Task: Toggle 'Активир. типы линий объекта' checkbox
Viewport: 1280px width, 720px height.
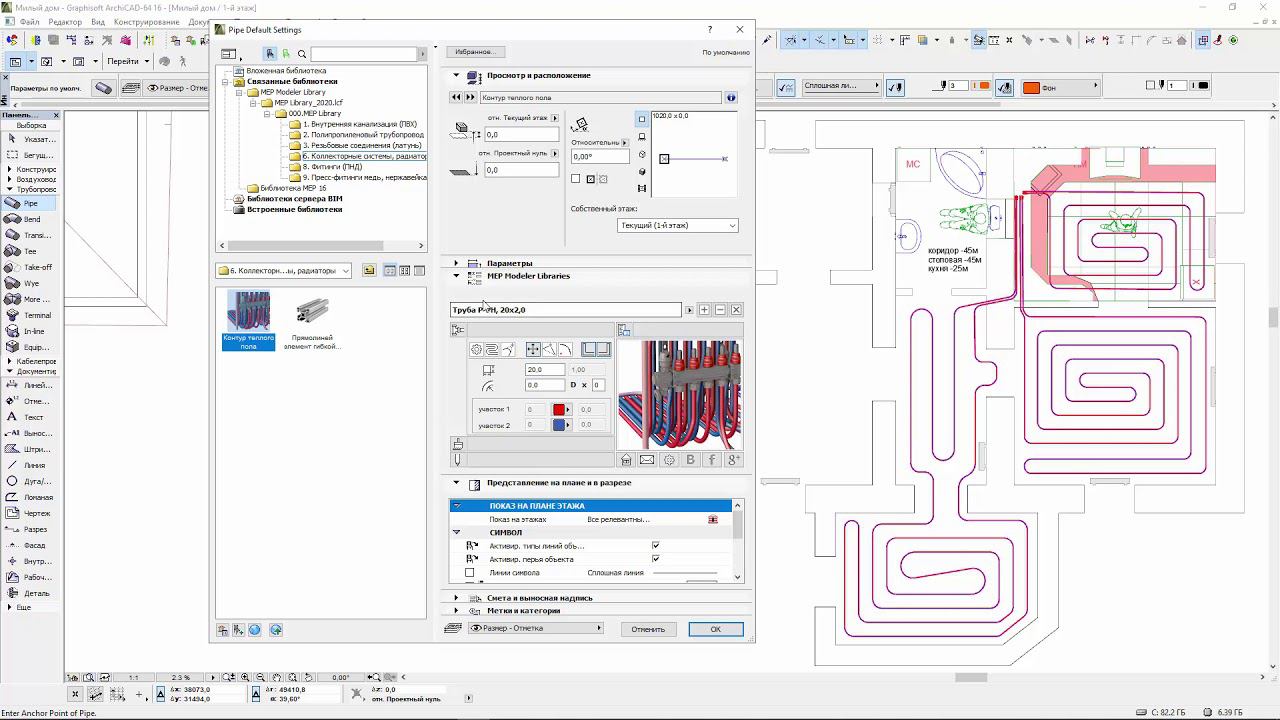Action: coord(655,546)
